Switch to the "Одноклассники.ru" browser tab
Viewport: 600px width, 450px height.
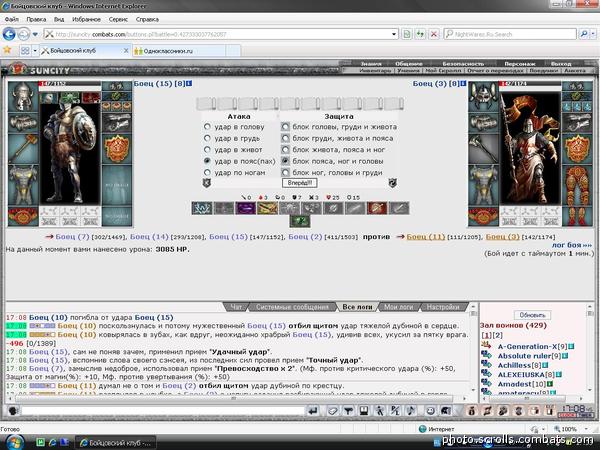[x=179, y=51]
